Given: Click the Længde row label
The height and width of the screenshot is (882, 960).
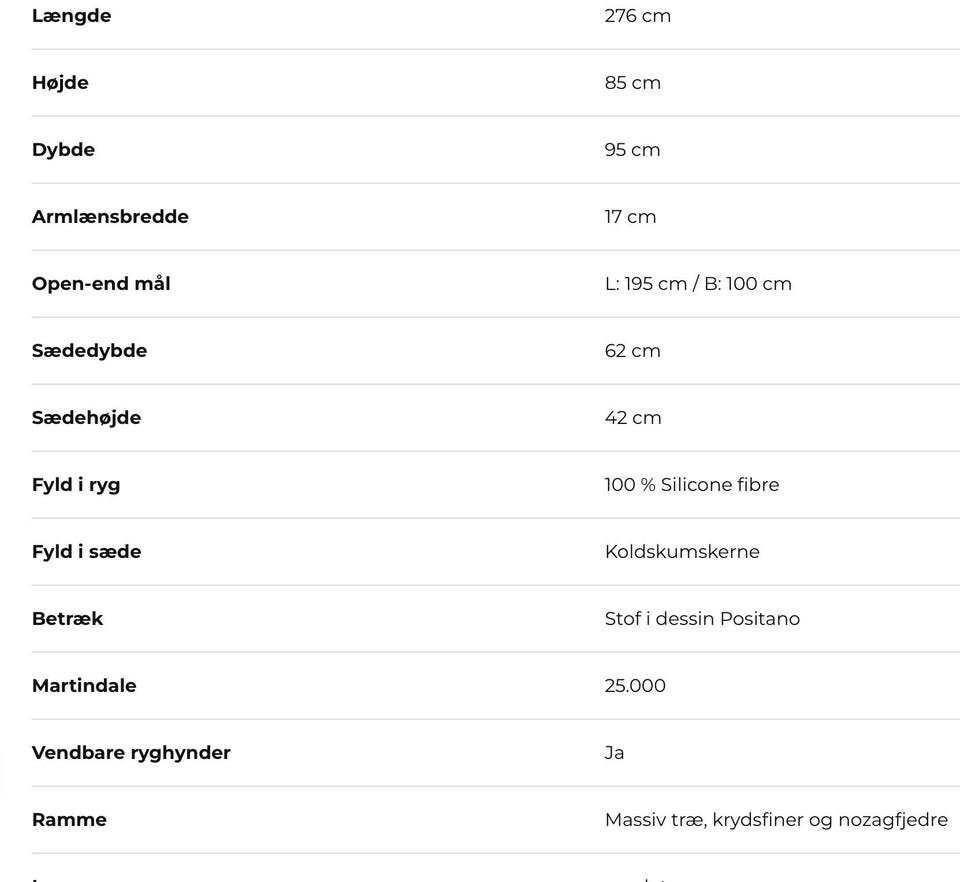Looking at the screenshot, I should click(71, 16).
